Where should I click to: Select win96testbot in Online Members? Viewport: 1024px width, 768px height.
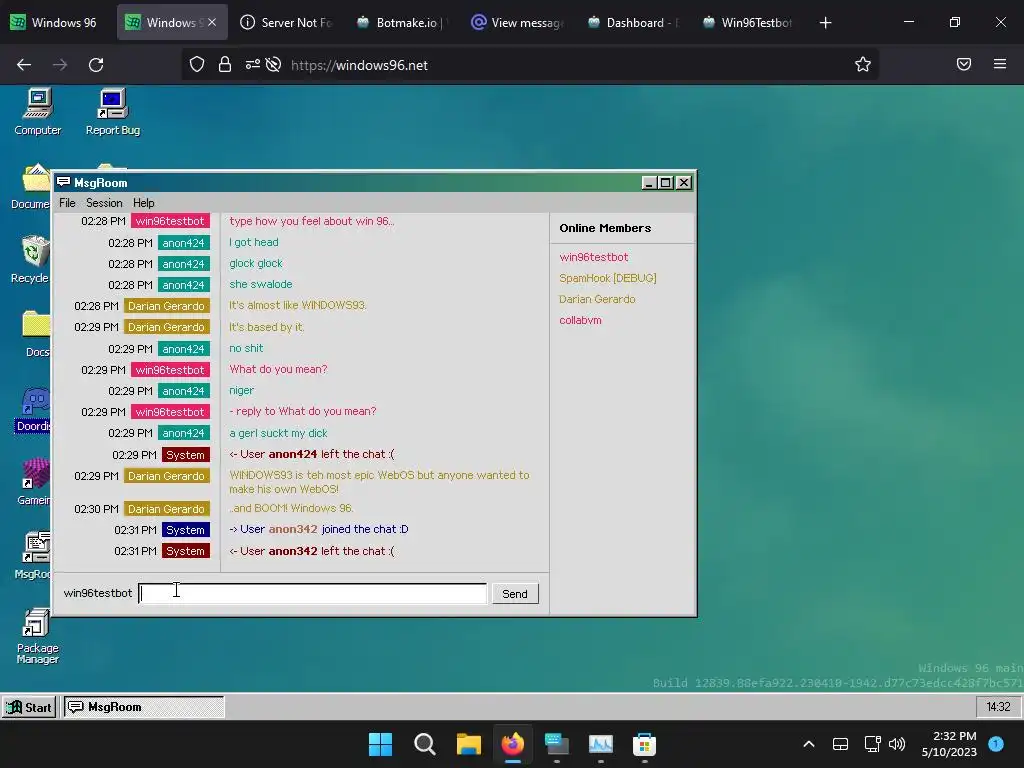coord(594,257)
